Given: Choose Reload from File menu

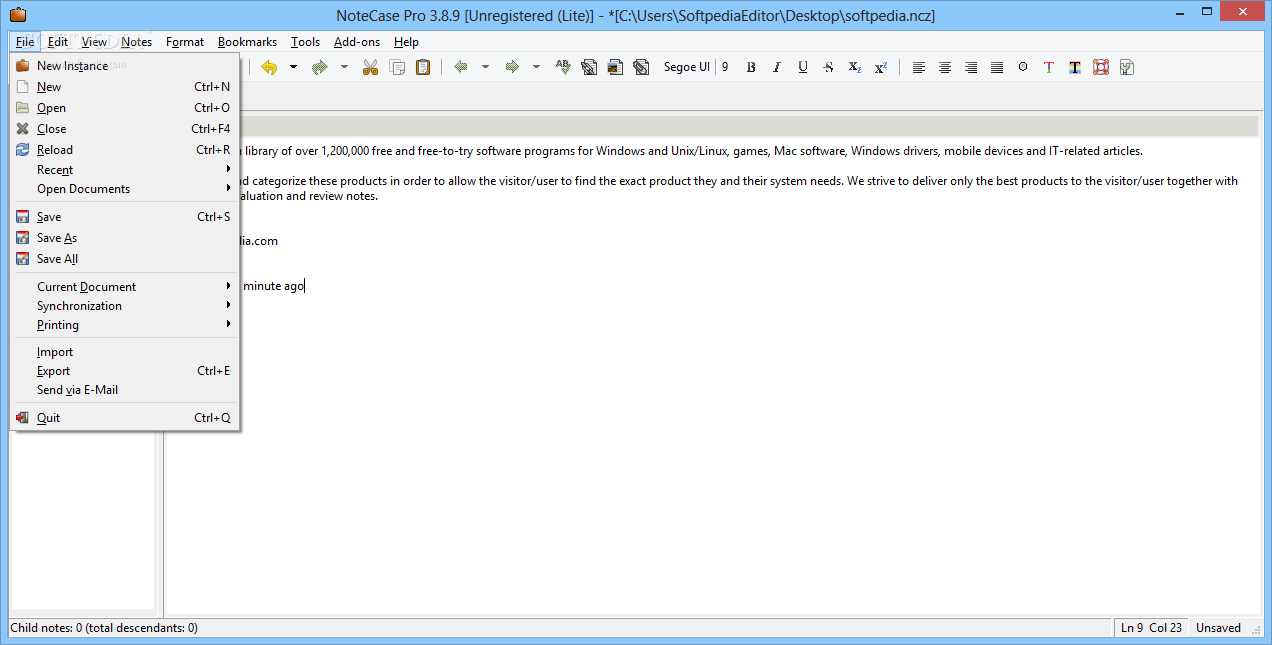Looking at the screenshot, I should click(x=125, y=150).
